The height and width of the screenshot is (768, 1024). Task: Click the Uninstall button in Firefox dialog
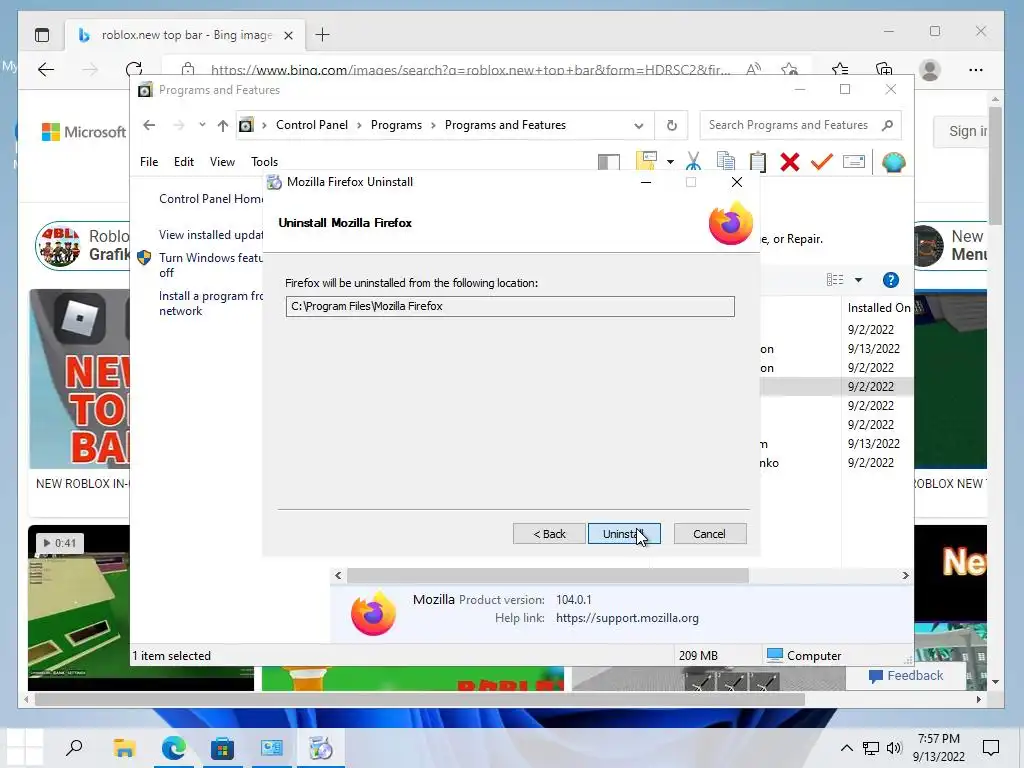click(624, 534)
